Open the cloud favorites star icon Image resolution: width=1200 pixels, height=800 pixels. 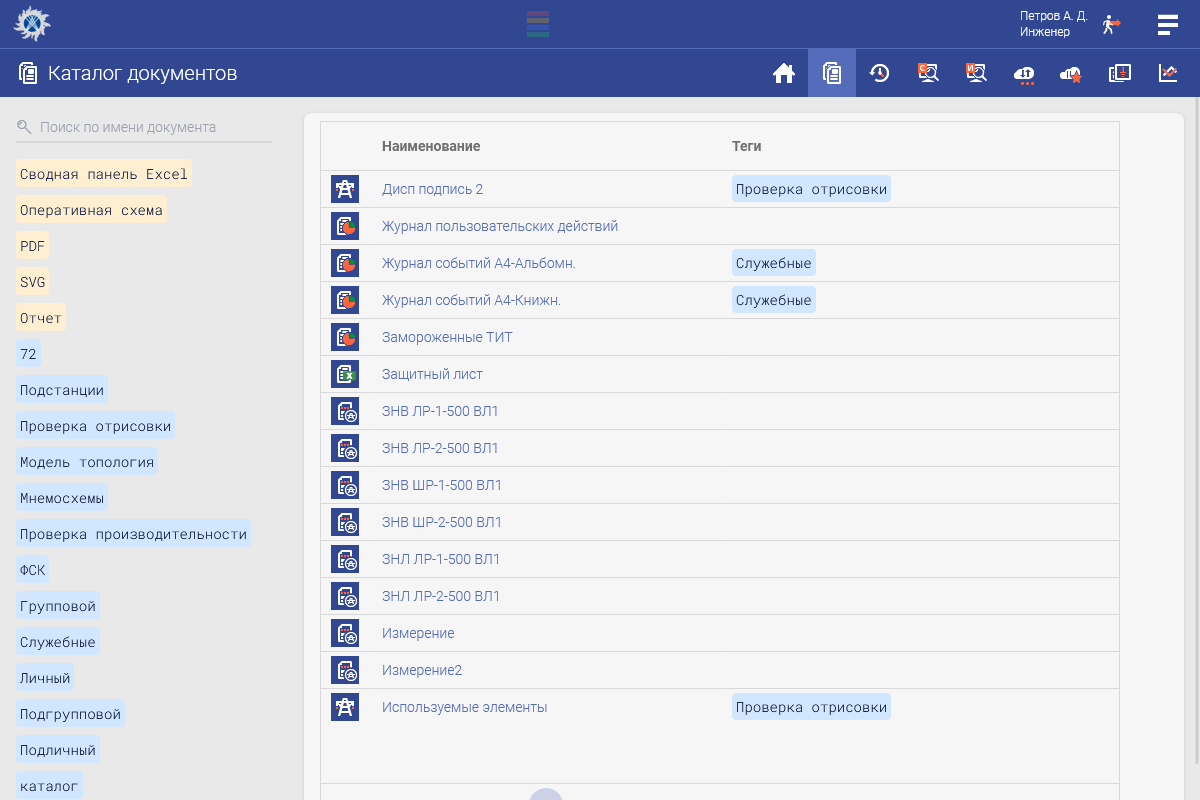[1072, 74]
